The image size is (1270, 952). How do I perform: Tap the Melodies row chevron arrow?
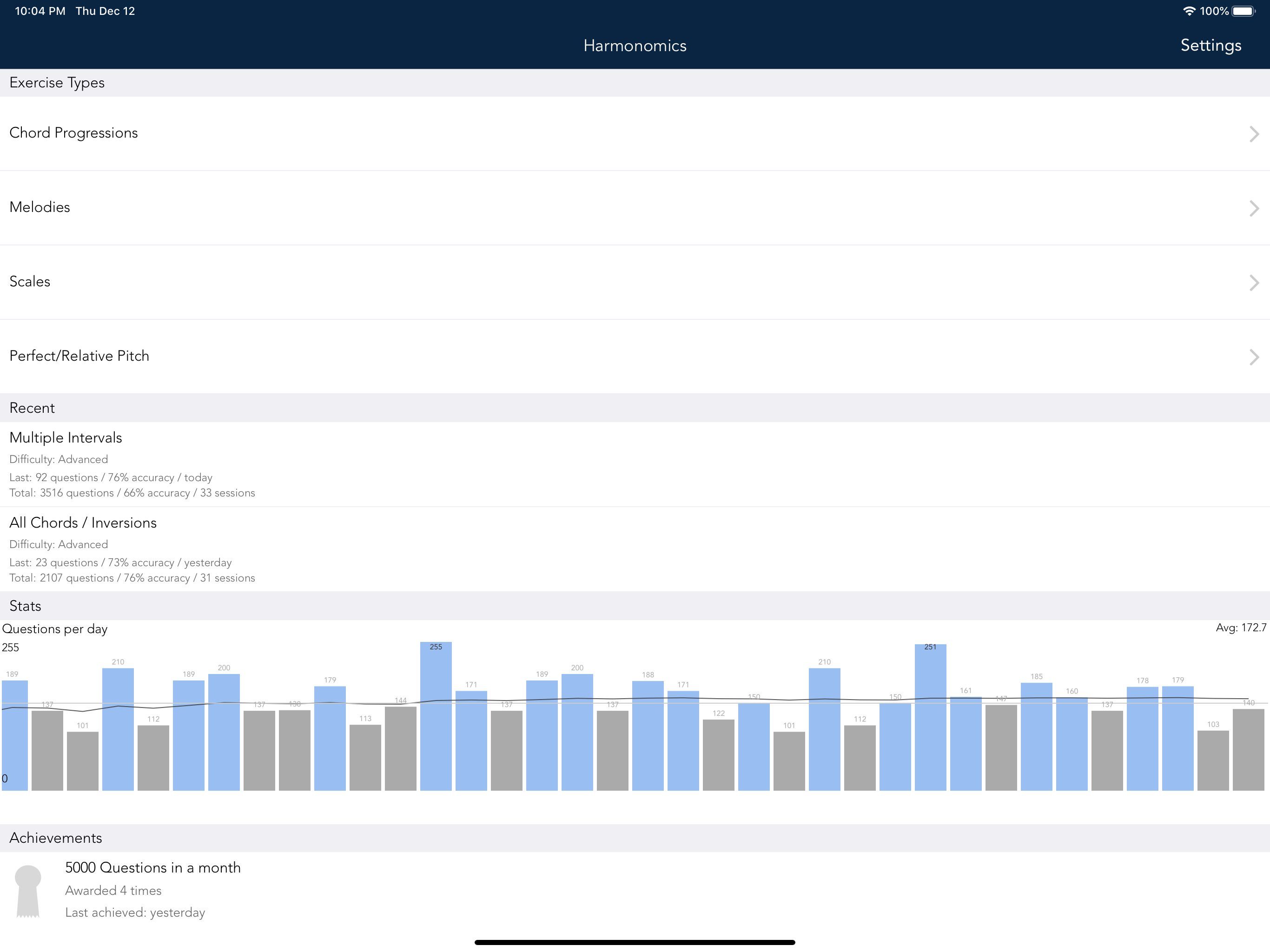tap(1254, 208)
